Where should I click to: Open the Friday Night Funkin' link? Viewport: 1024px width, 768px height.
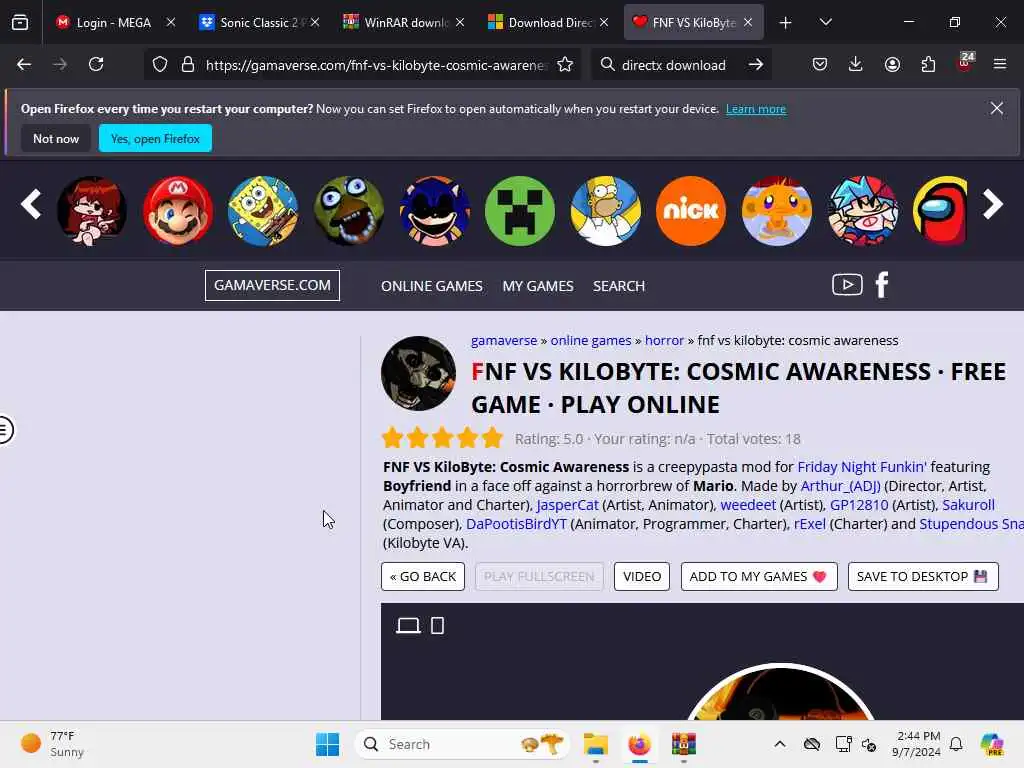pos(862,467)
